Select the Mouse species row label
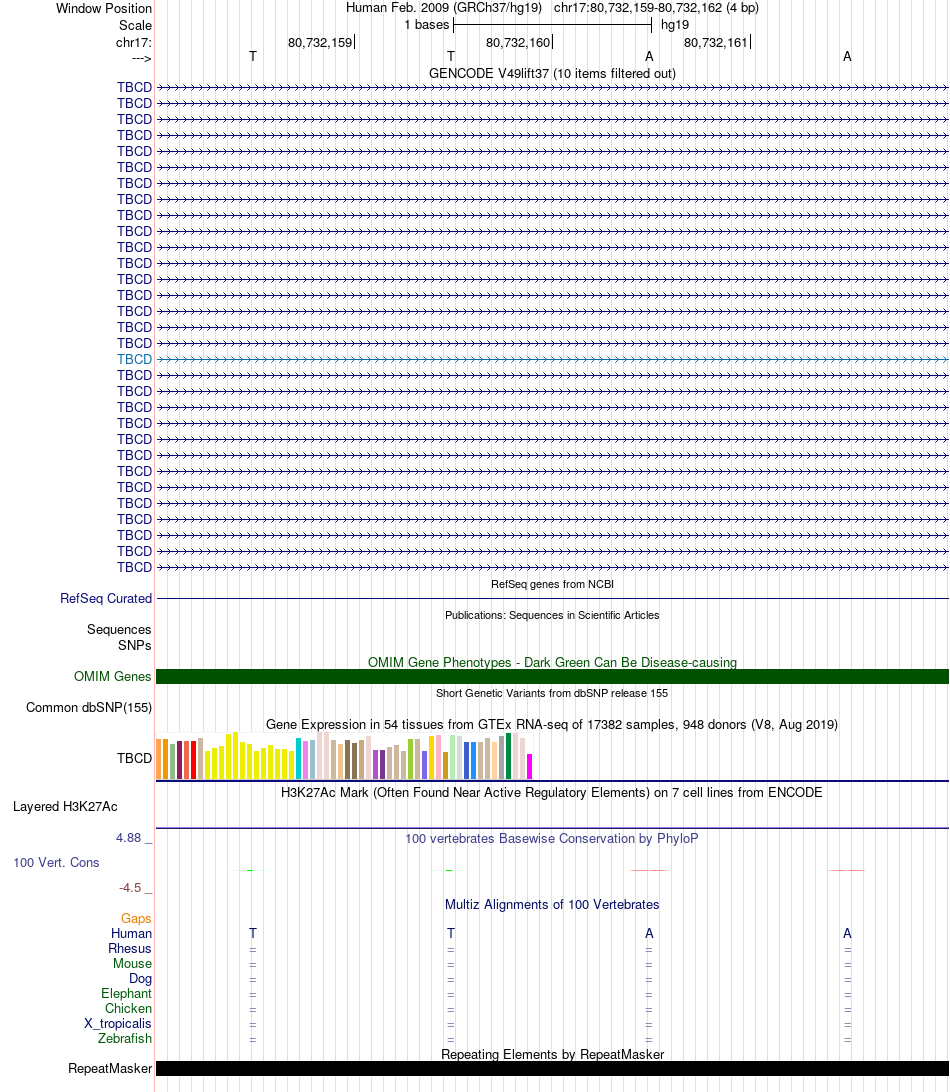This screenshot has width=950, height=1092. click(x=132, y=963)
